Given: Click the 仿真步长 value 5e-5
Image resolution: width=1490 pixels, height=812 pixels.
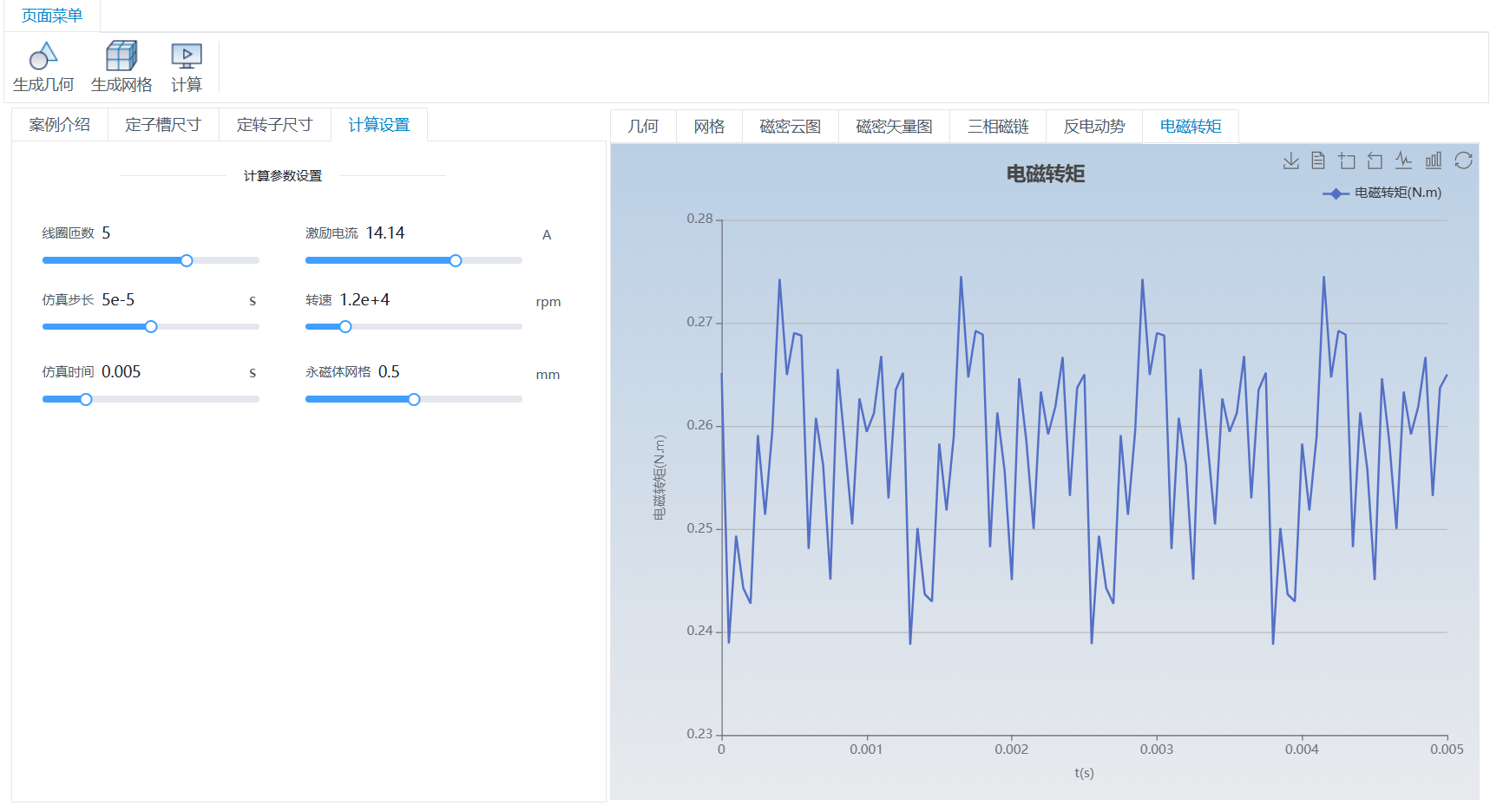Looking at the screenshot, I should 118,299.
